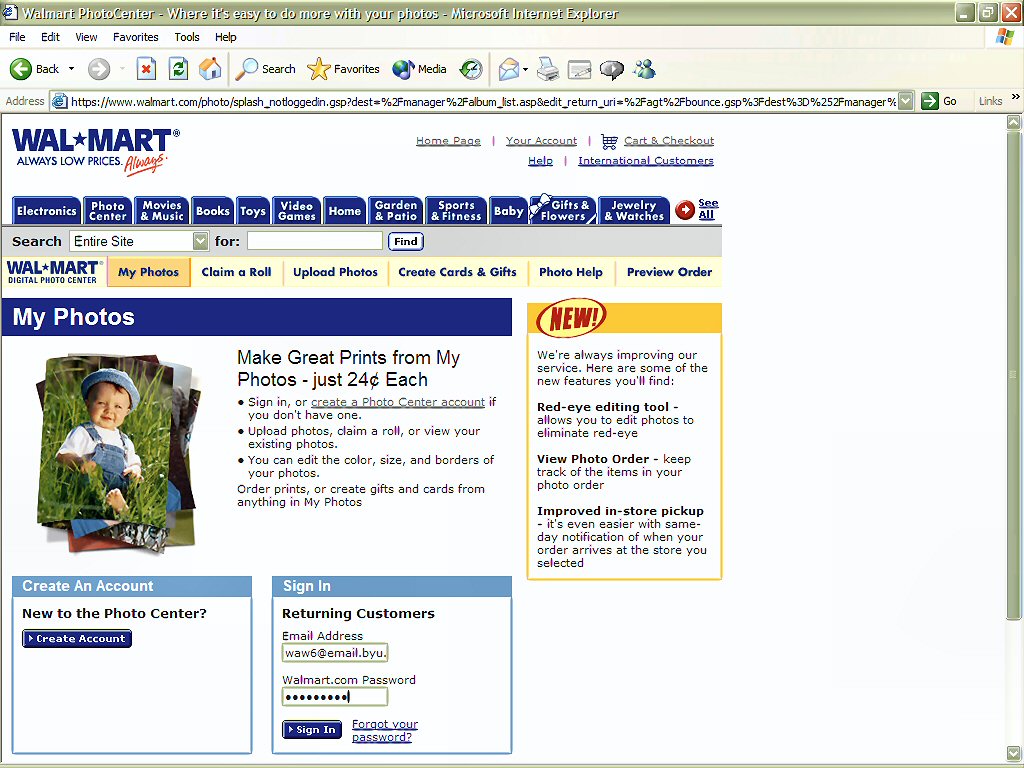Click the Email Address input field
1024x768 pixels.
point(335,652)
